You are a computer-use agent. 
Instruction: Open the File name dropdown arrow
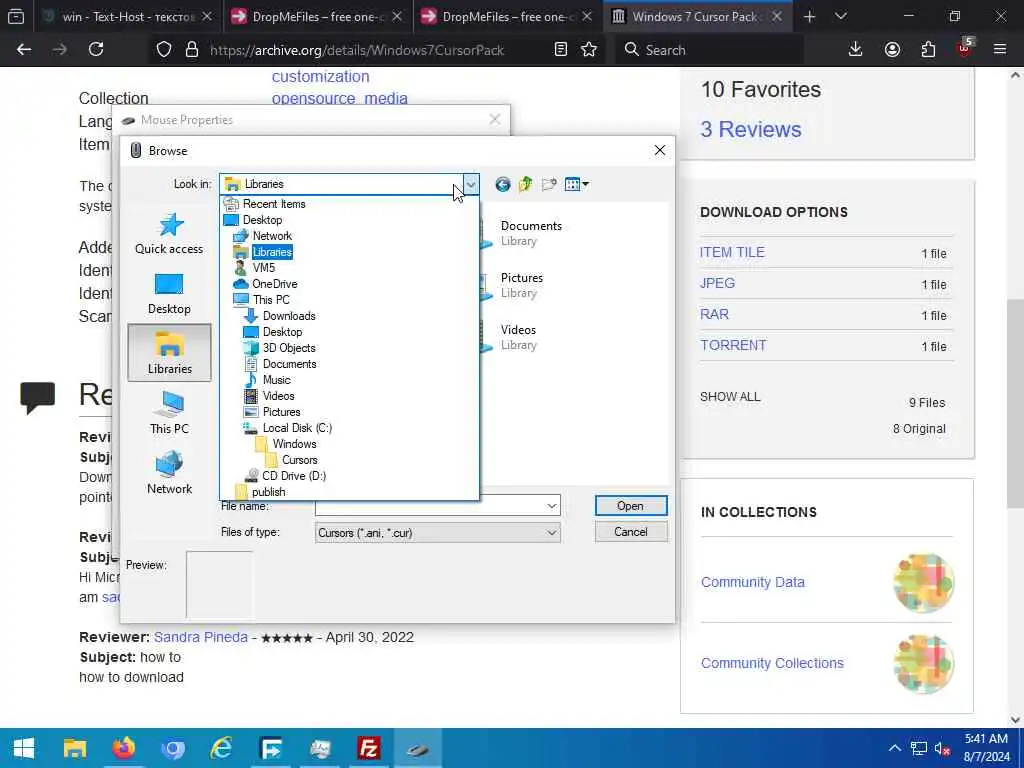[552, 505]
